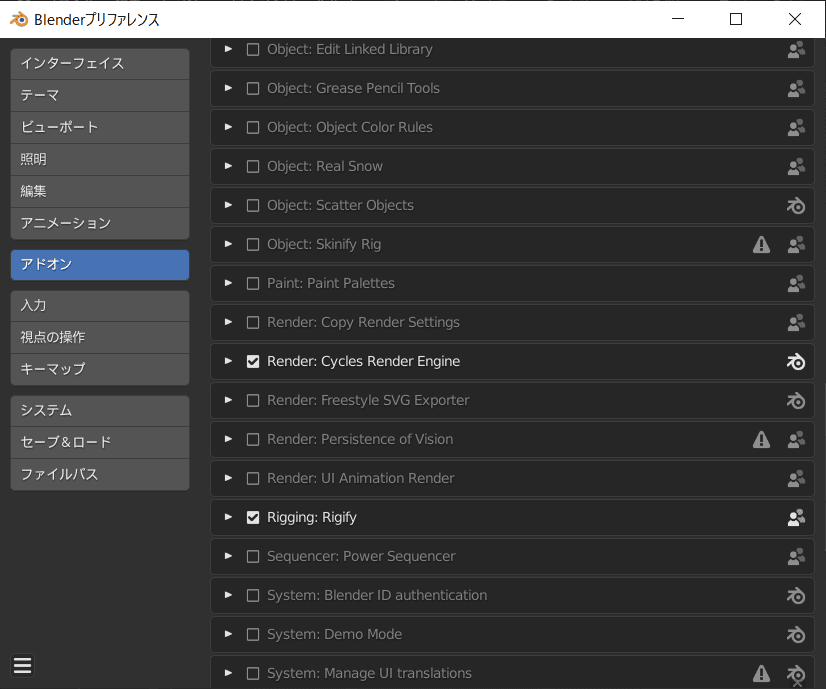Open the キーマップ preferences section
Screen dimensions: 826x689
[x=100, y=369]
